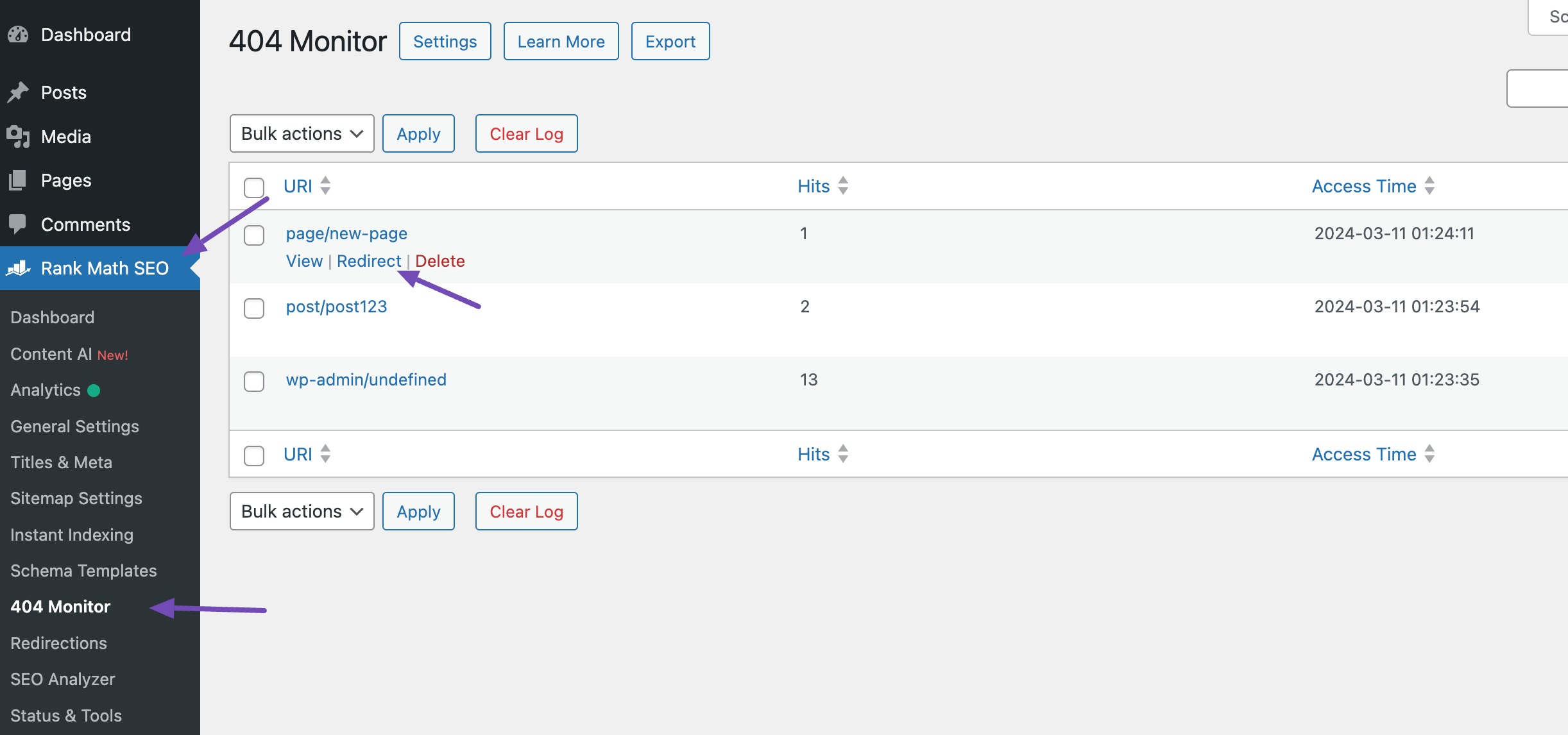Open the bottom Bulk actions dropdown
1568x735 pixels.
[302, 511]
